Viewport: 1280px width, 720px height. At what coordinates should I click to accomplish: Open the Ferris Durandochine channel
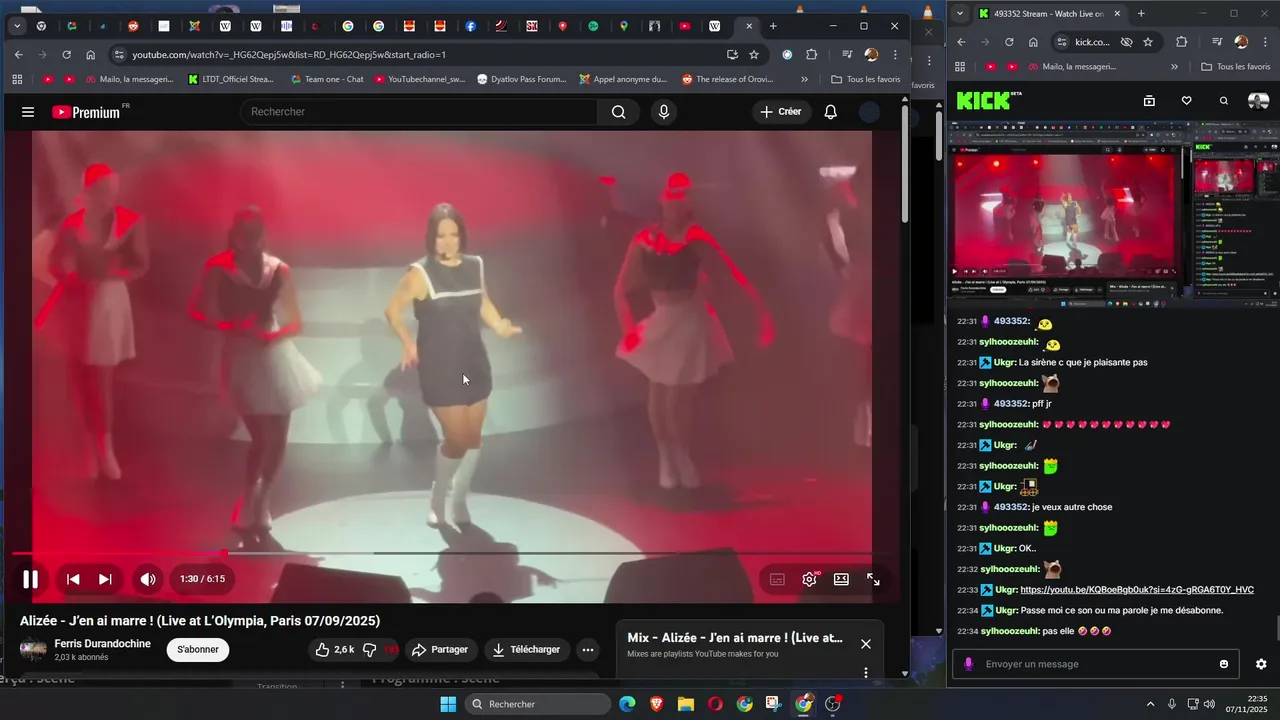[102, 644]
